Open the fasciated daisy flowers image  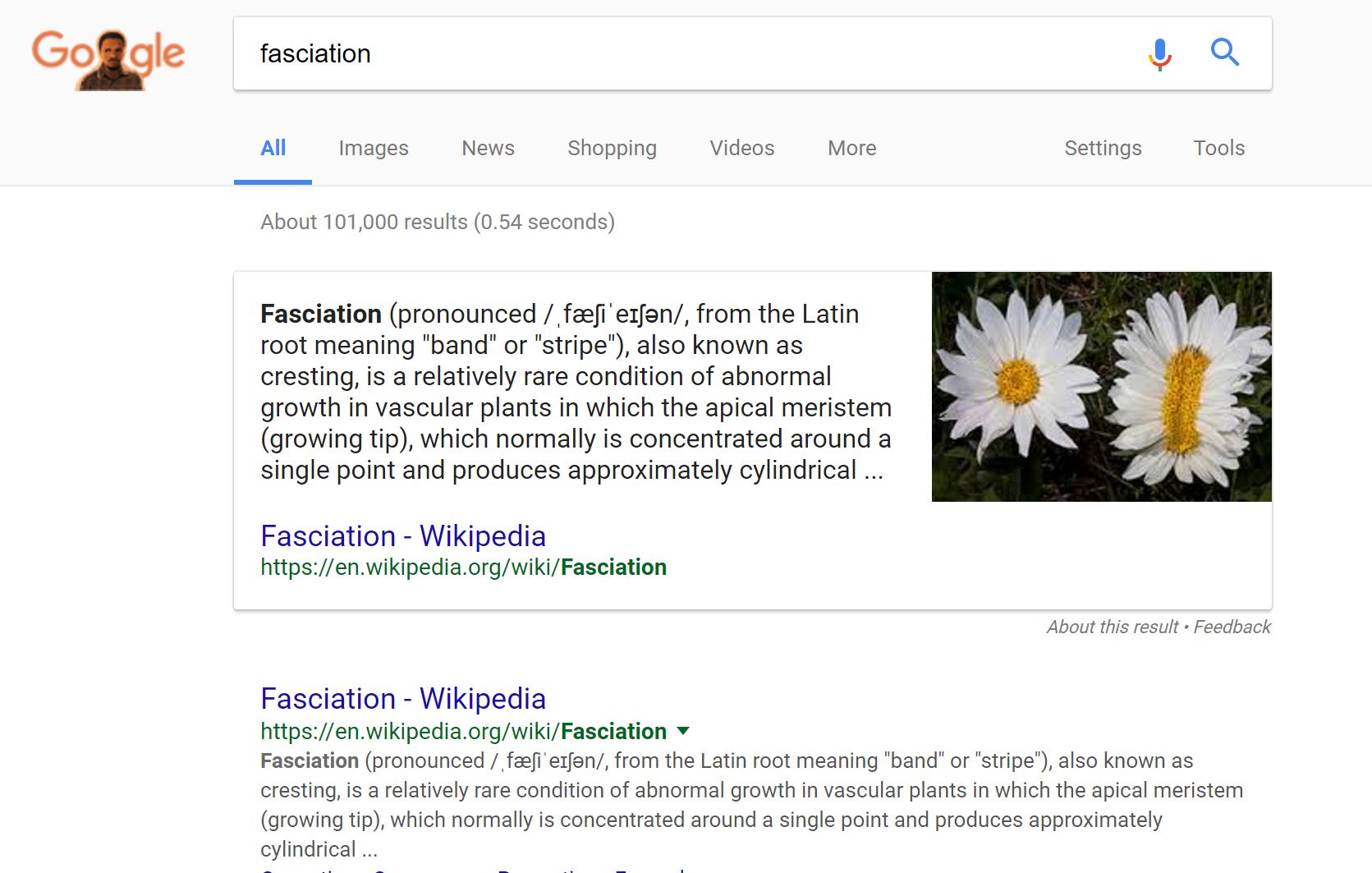(x=1101, y=387)
